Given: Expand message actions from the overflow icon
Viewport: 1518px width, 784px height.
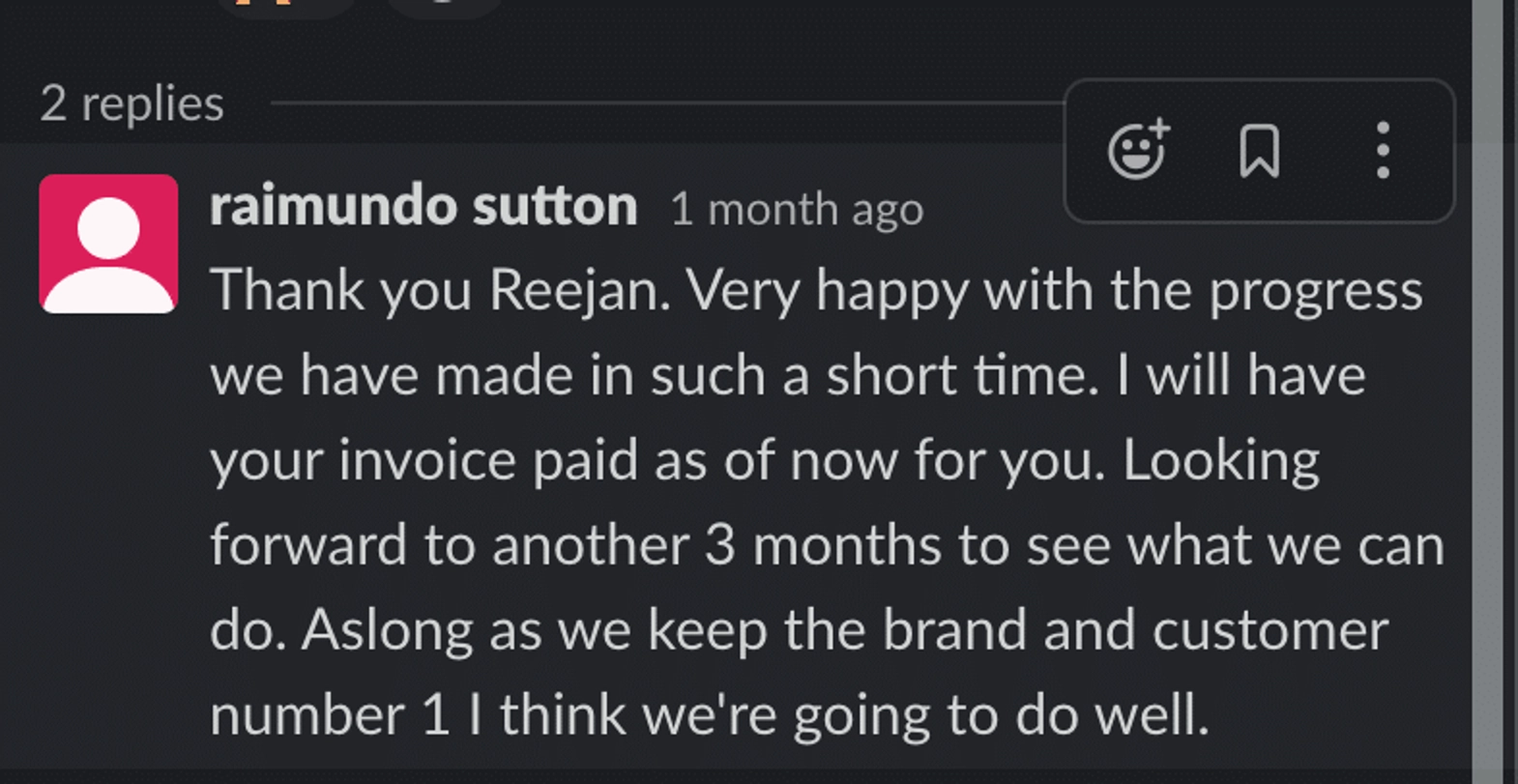Looking at the screenshot, I should pos(1382,150).
